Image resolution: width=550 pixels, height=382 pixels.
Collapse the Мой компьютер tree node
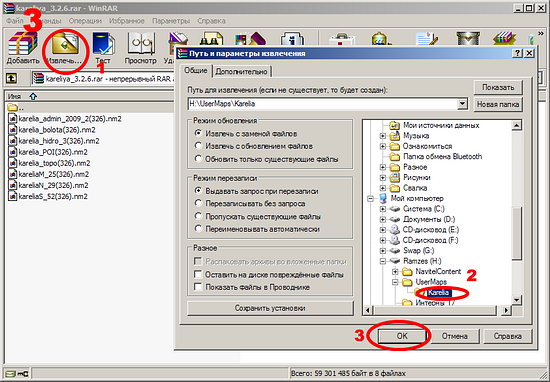pos(370,199)
